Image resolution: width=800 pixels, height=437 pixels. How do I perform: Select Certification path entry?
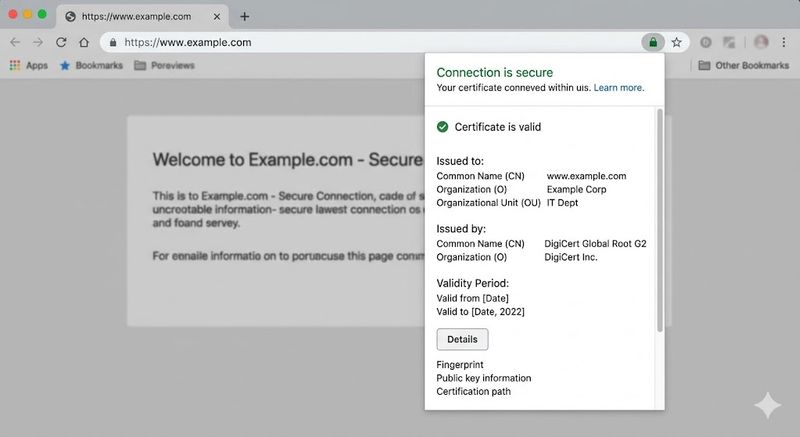pos(473,392)
